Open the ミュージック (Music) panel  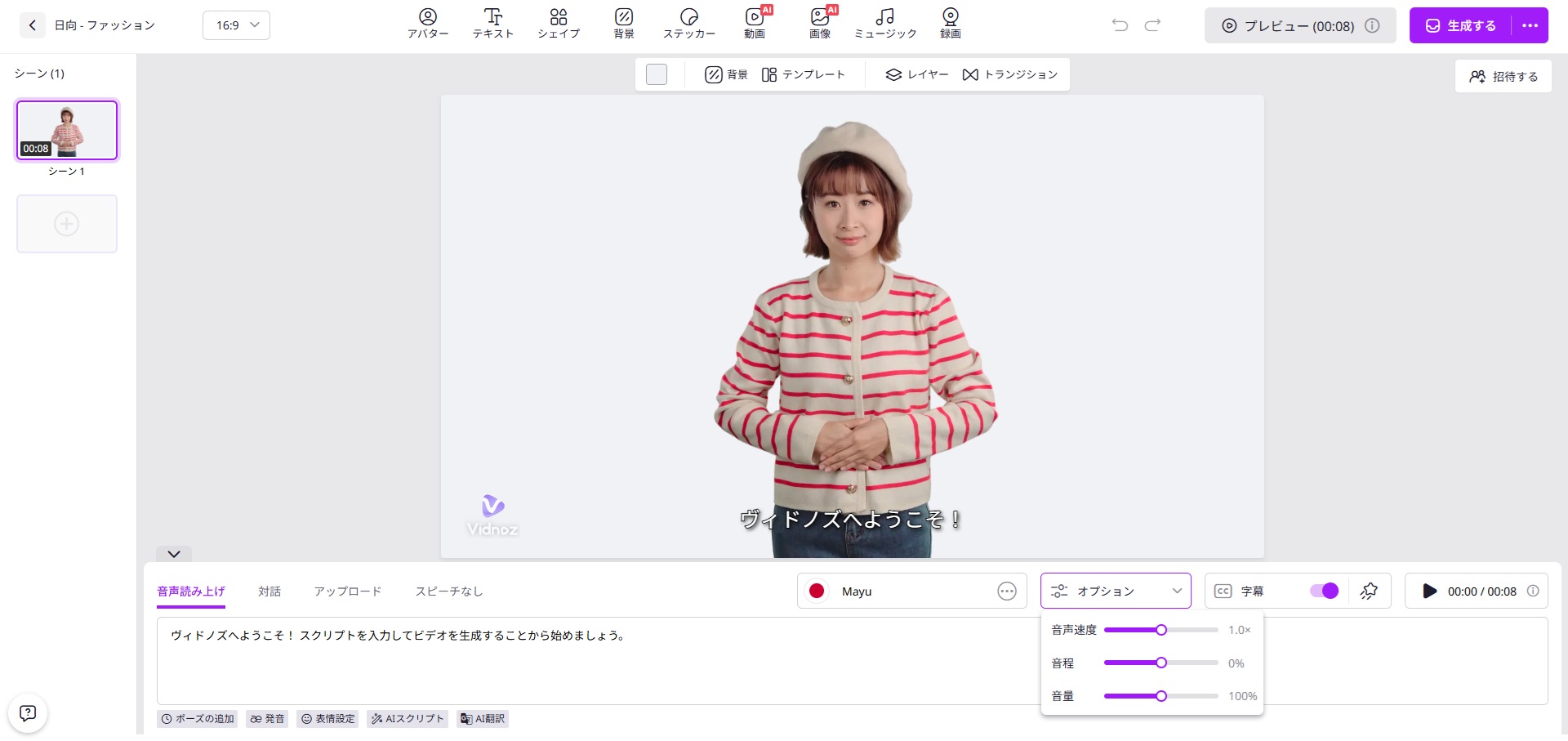[x=884, y=24]
